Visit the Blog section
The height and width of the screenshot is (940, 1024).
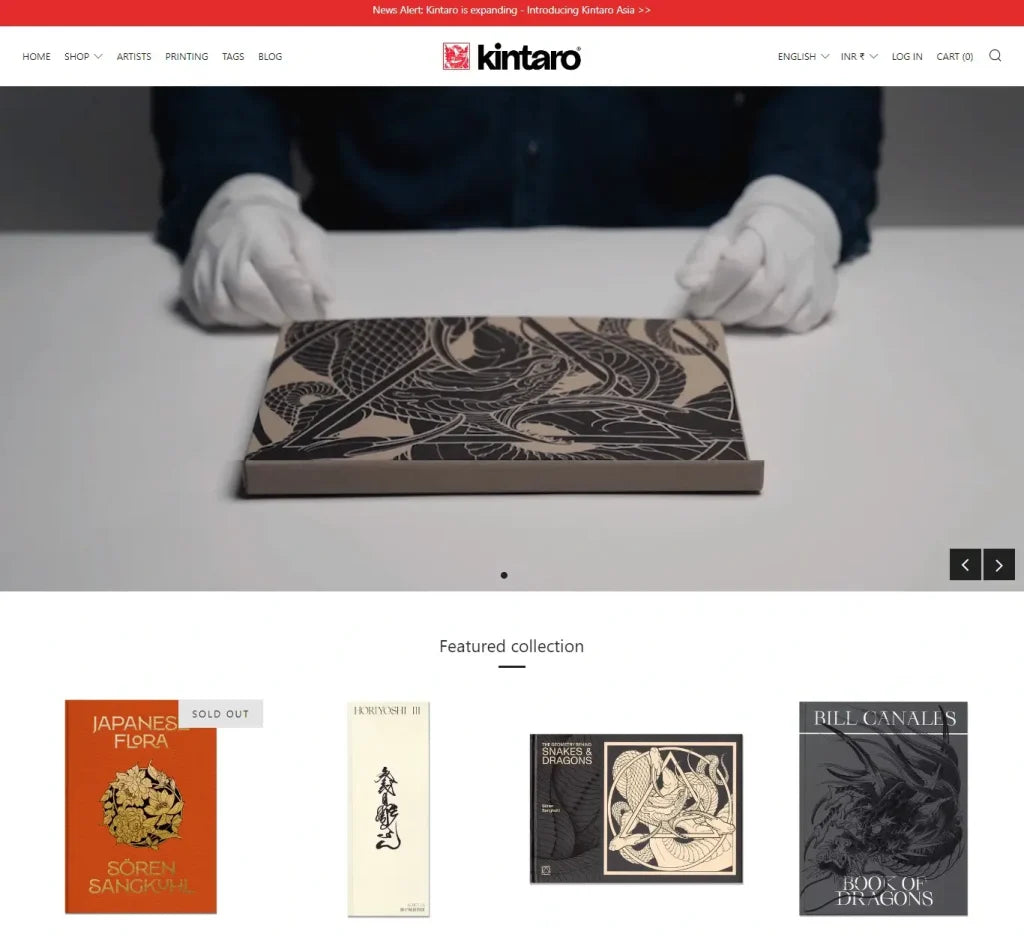[270, 57]
